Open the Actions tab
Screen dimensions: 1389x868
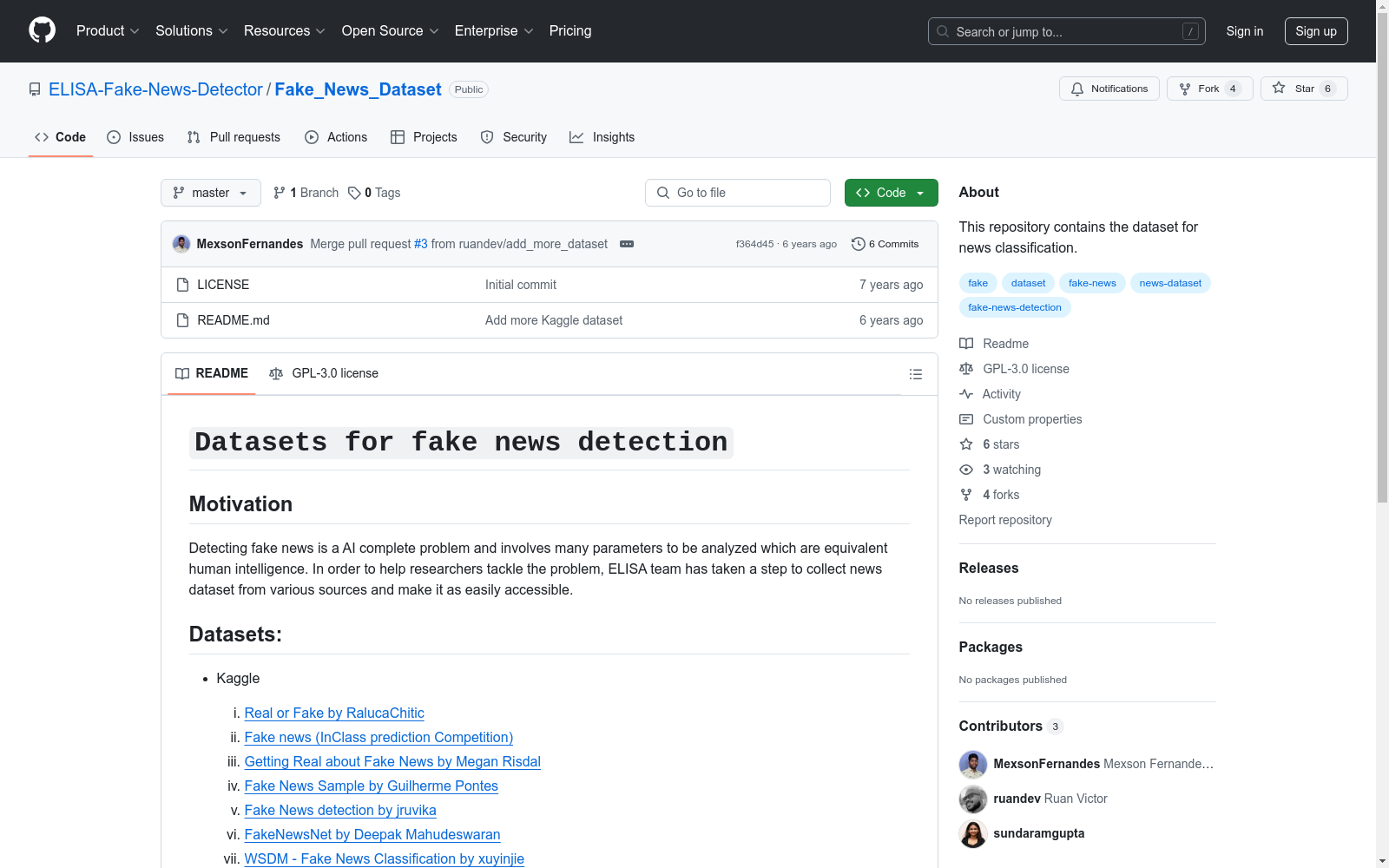pyautogui.click(x=336, y=137)
